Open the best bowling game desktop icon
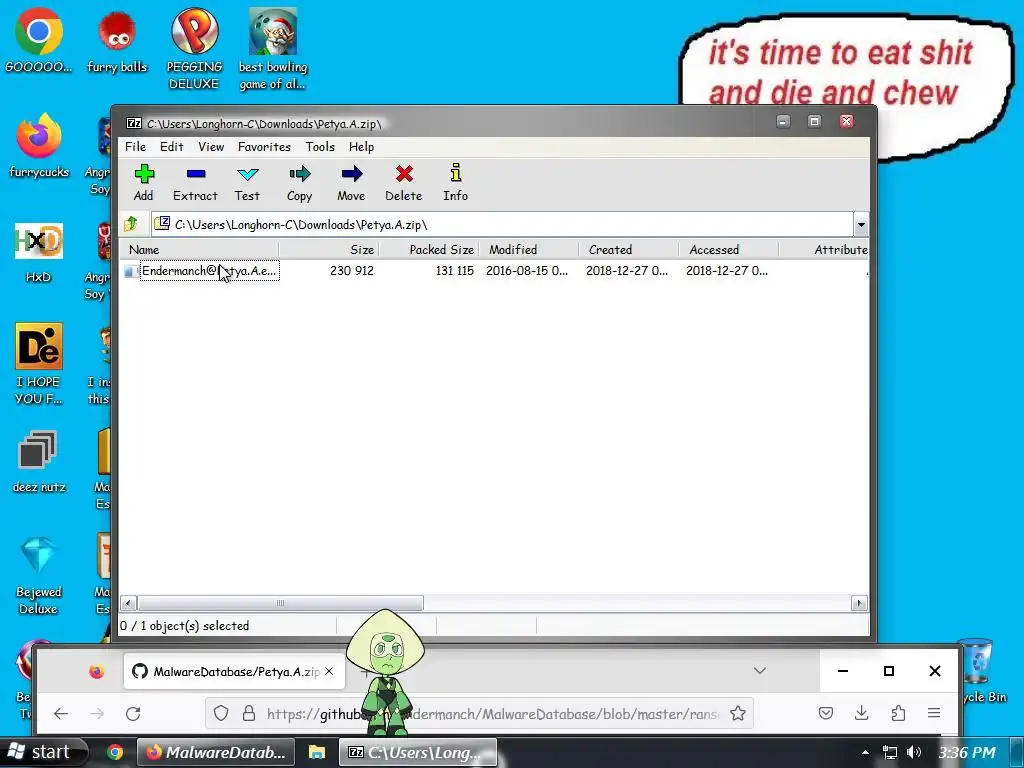 (x=272, y=49)
